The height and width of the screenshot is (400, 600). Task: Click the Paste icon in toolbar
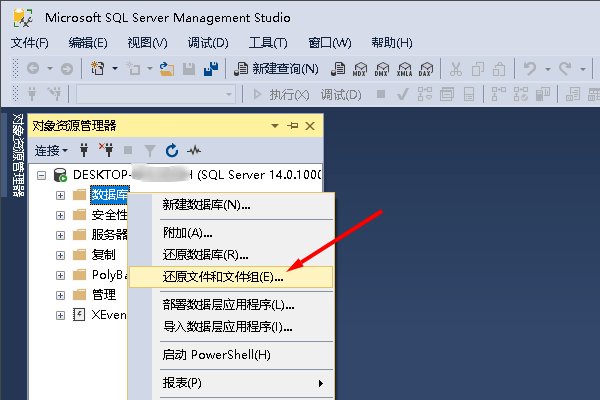499,69
